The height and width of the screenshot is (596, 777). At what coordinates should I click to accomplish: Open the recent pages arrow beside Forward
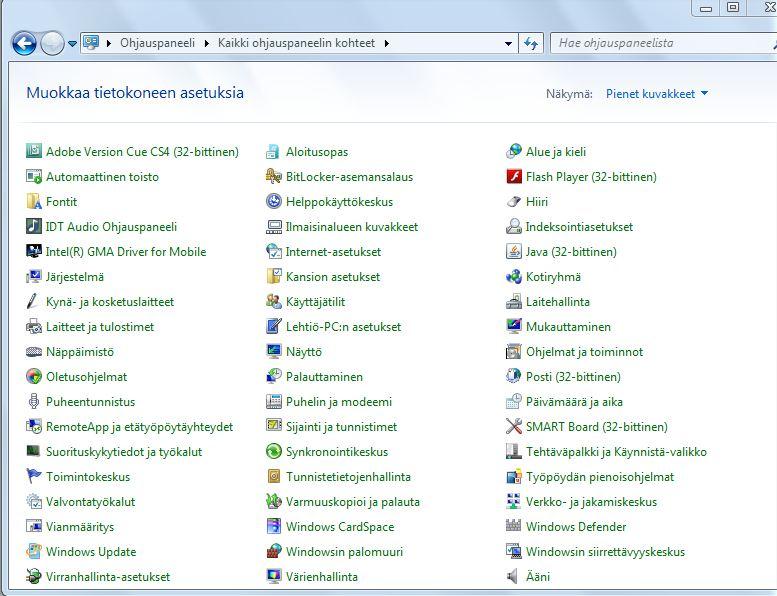72,44
